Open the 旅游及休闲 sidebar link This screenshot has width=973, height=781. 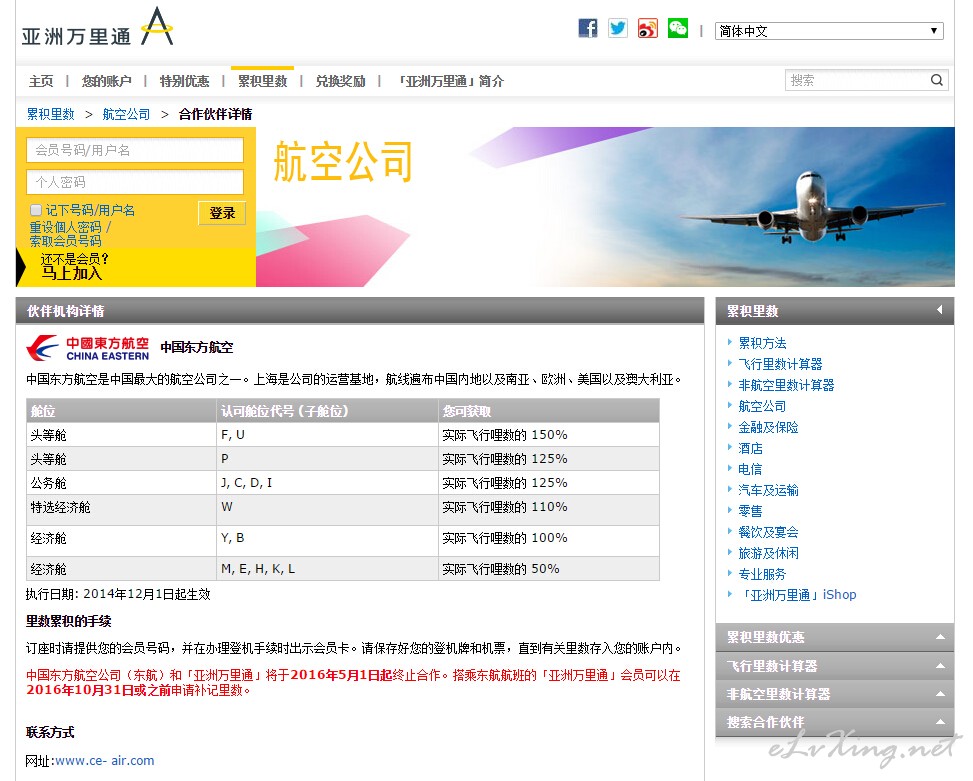(x=768, y=553)
